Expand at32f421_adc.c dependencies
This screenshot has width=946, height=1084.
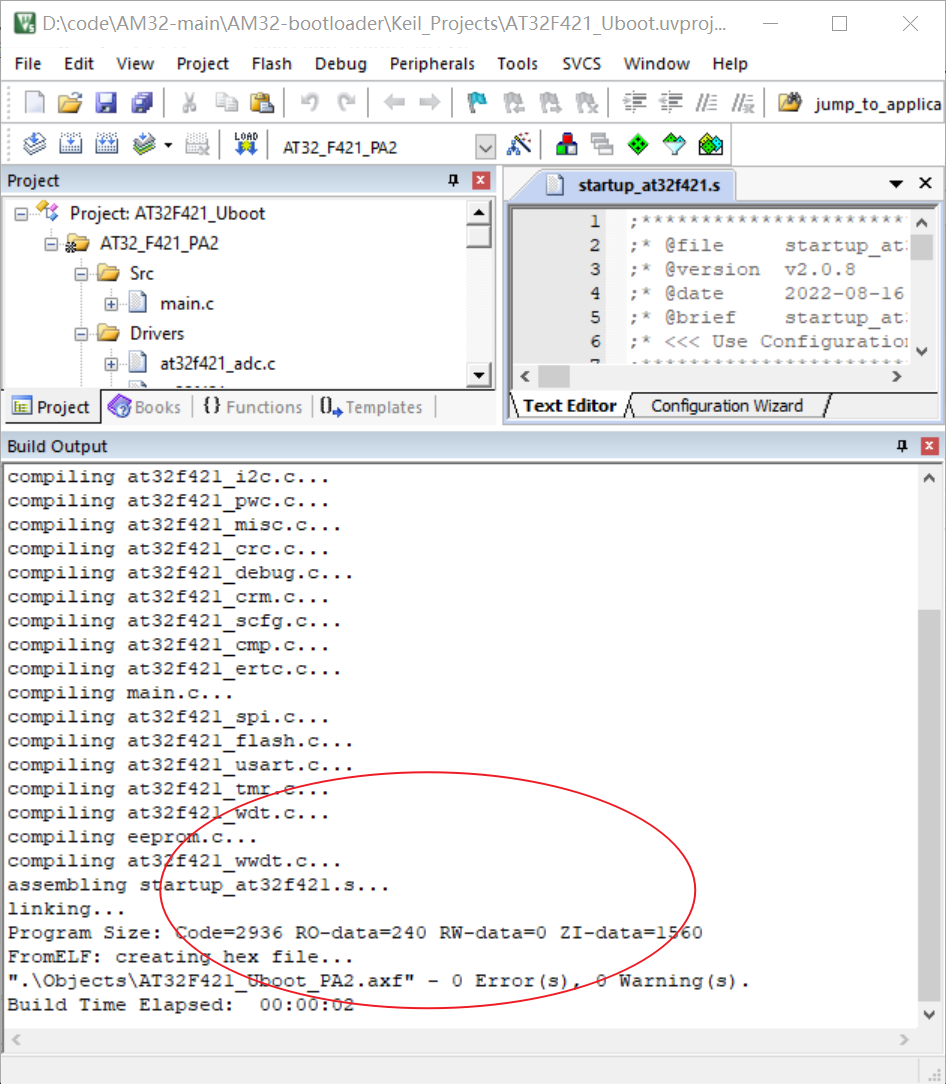click(x=111, y=364)
